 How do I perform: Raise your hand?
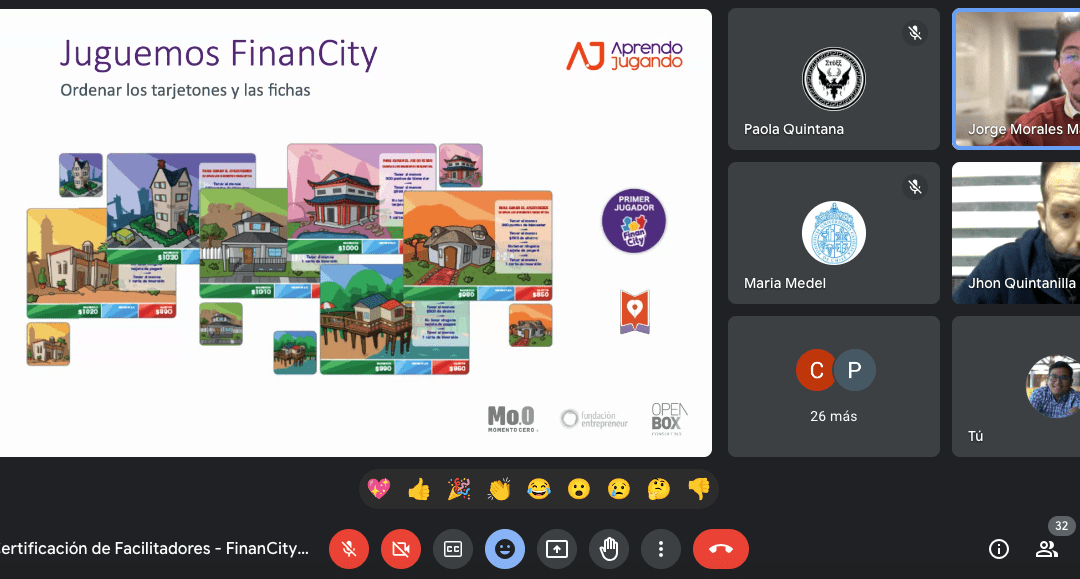pos(609,549)
